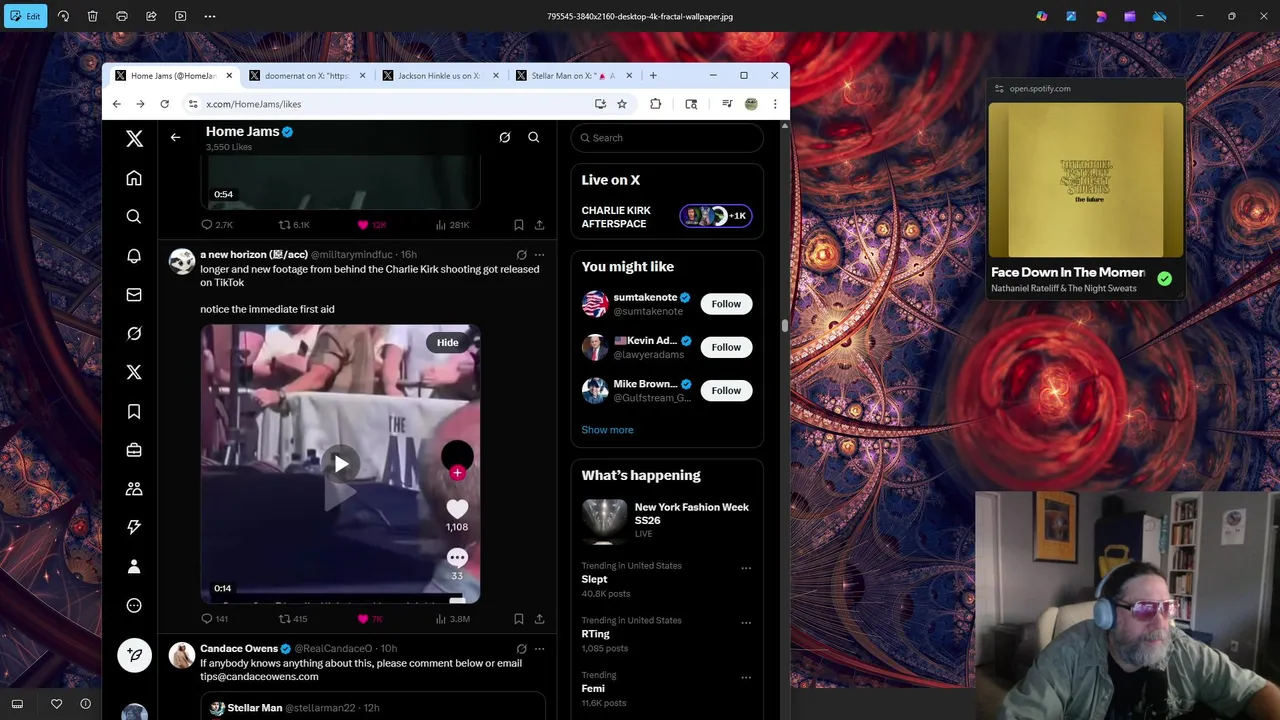Click the compose post feather button

tap(134, 655)
